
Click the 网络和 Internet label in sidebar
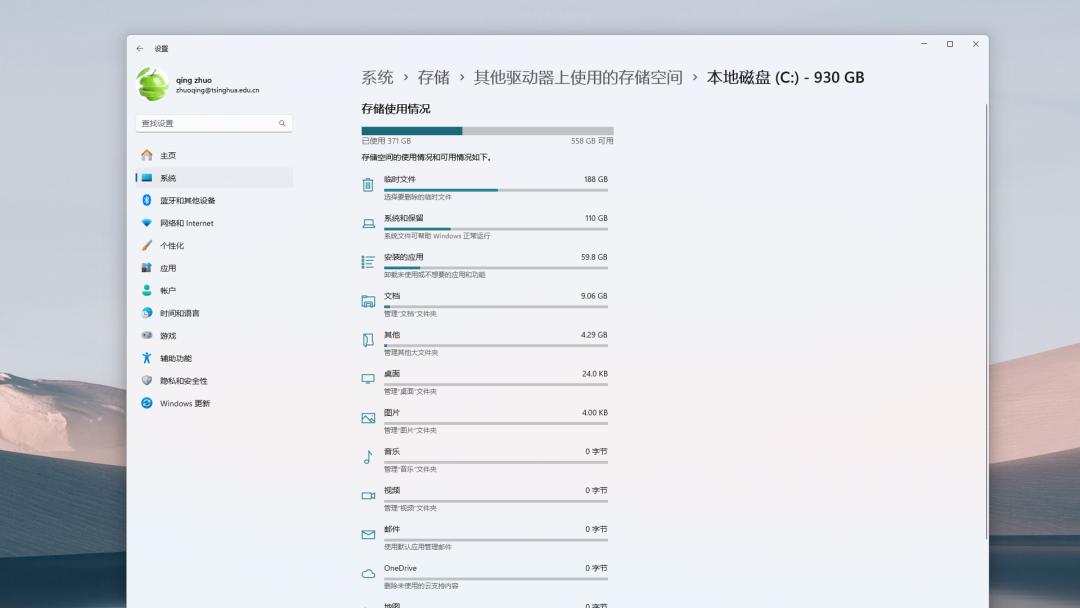click(x=187, y=223)
